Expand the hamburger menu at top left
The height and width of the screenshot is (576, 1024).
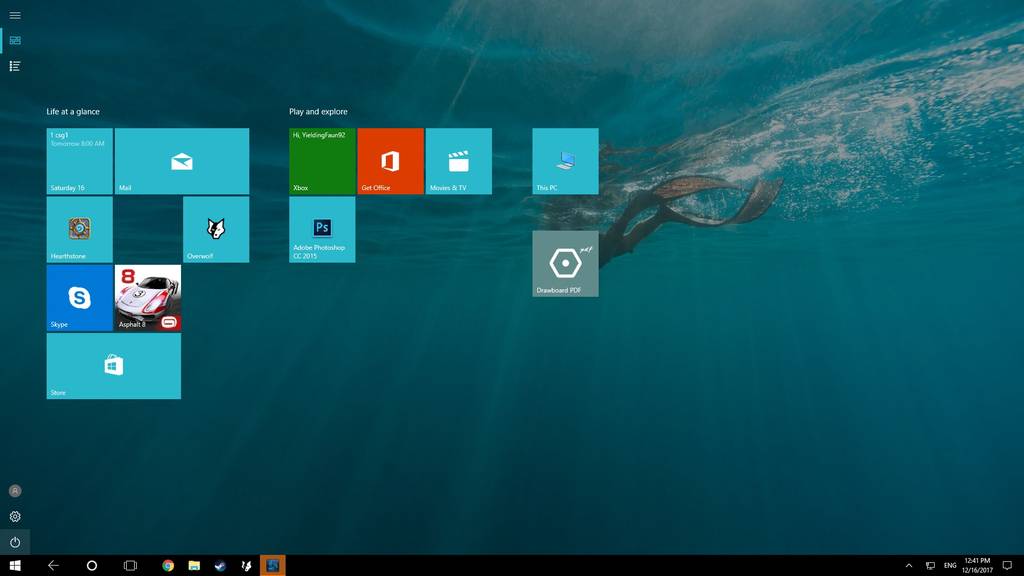pyautogui.click(x=15, y=15)
